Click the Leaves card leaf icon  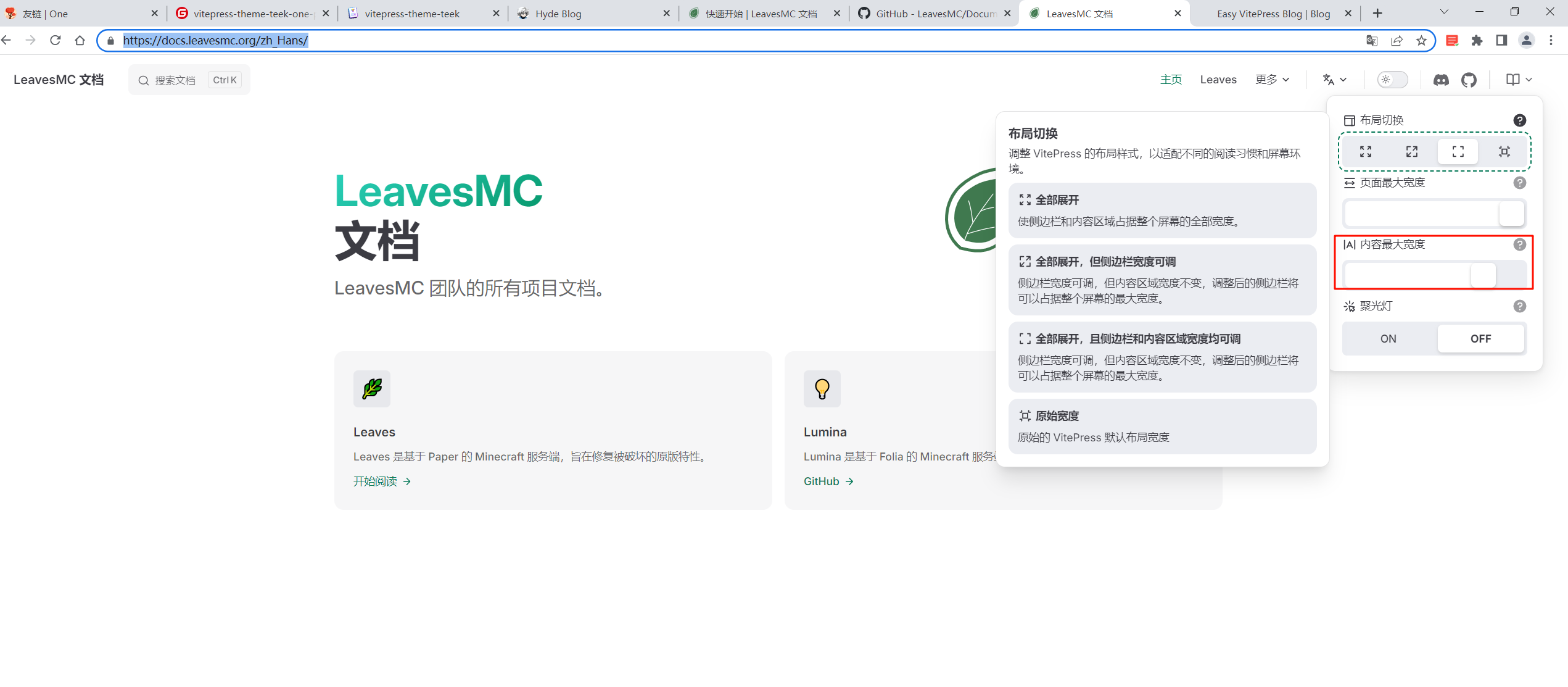[x=372, y=389]
